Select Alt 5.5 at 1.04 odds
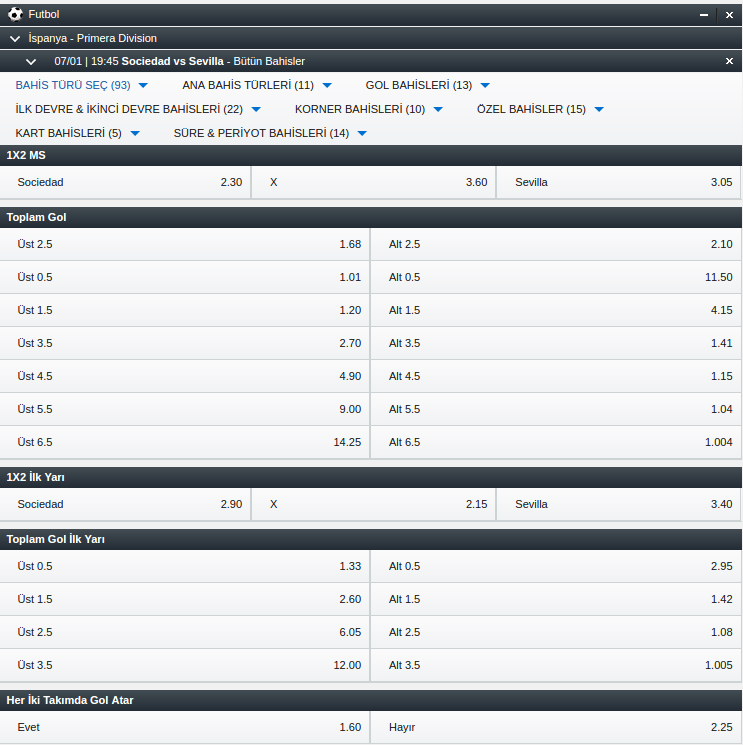 556,409
